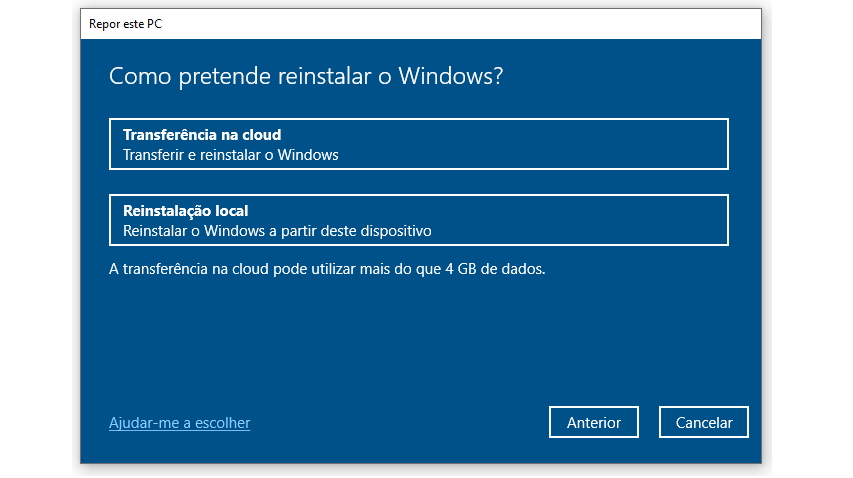Viewport: 853px width, 478px height.
Task: Open the Ajudar-me a escolher link
Action: tap(180, 423)
